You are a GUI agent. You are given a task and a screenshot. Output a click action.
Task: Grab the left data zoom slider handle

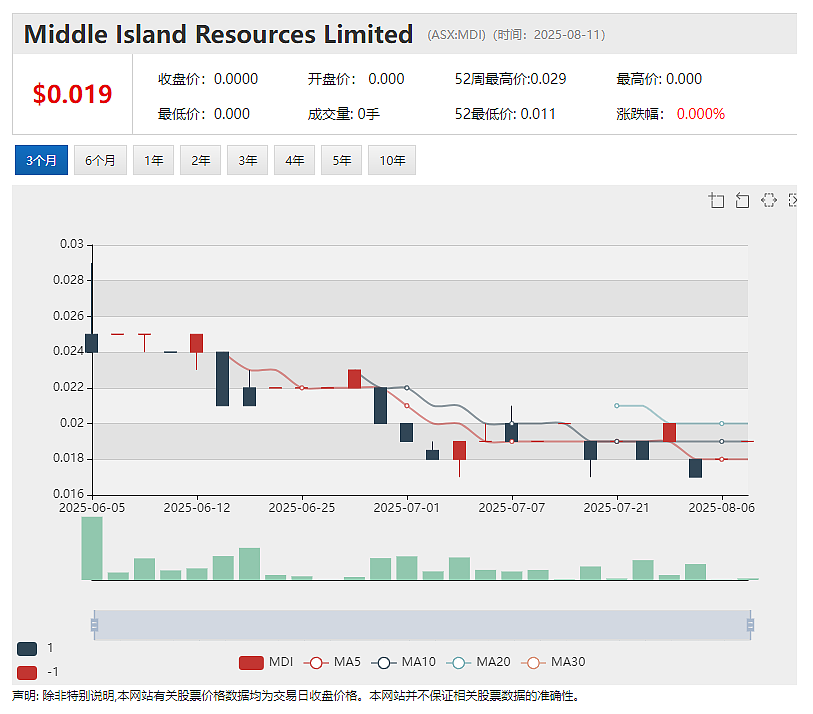click(94, 625)
